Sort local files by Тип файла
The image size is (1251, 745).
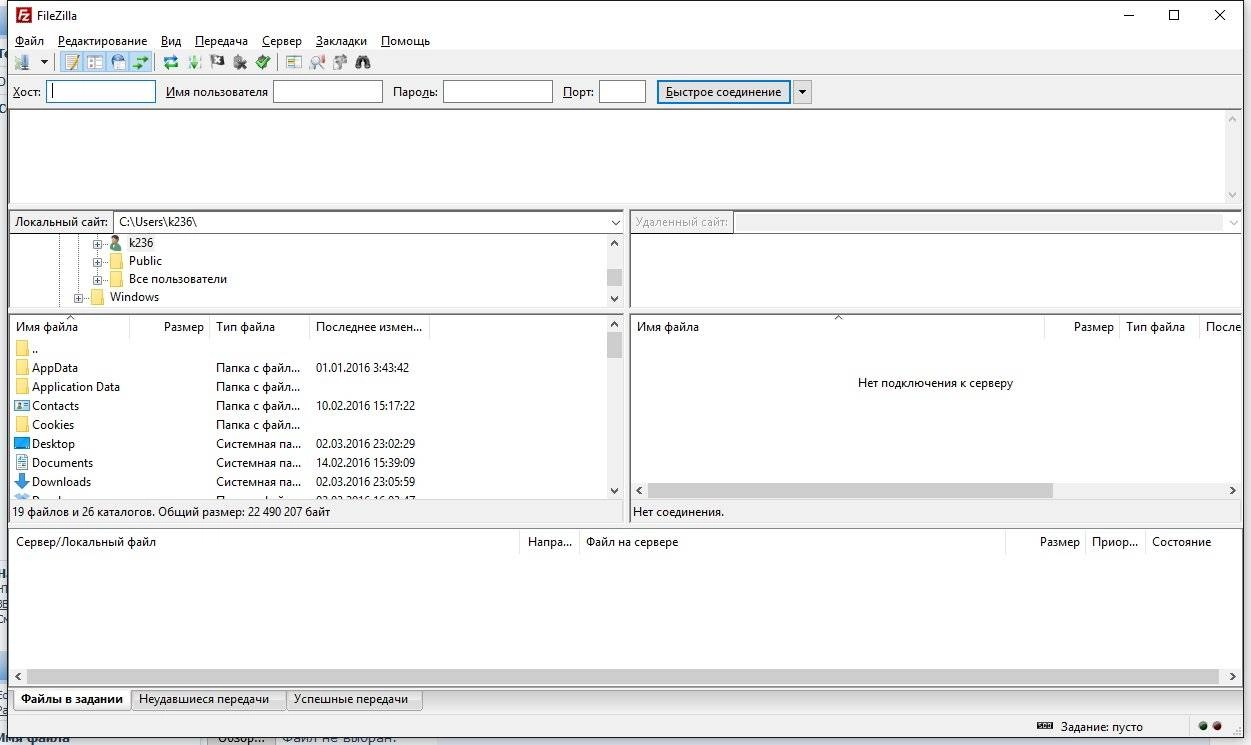(x=260, y=327)
